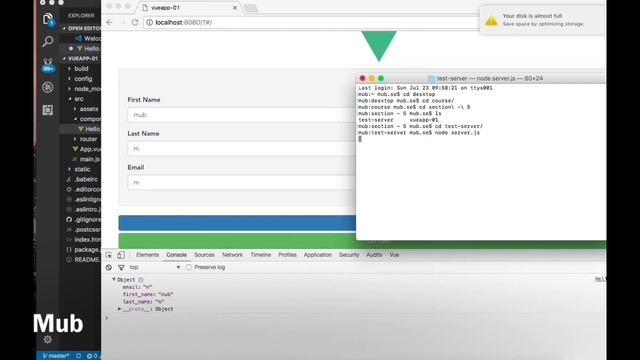Click the blue form button
640x360 pixels.
[237, 223]
